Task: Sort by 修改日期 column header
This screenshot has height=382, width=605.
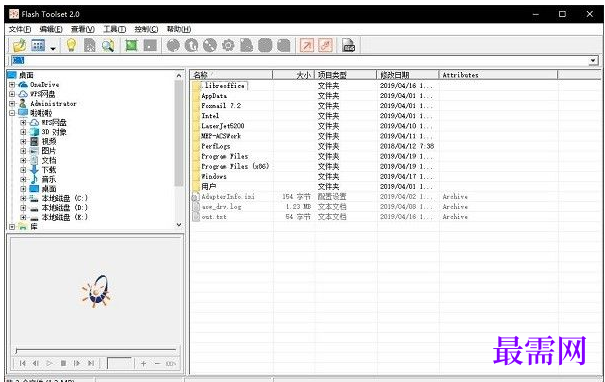Action: coord(407,75)
